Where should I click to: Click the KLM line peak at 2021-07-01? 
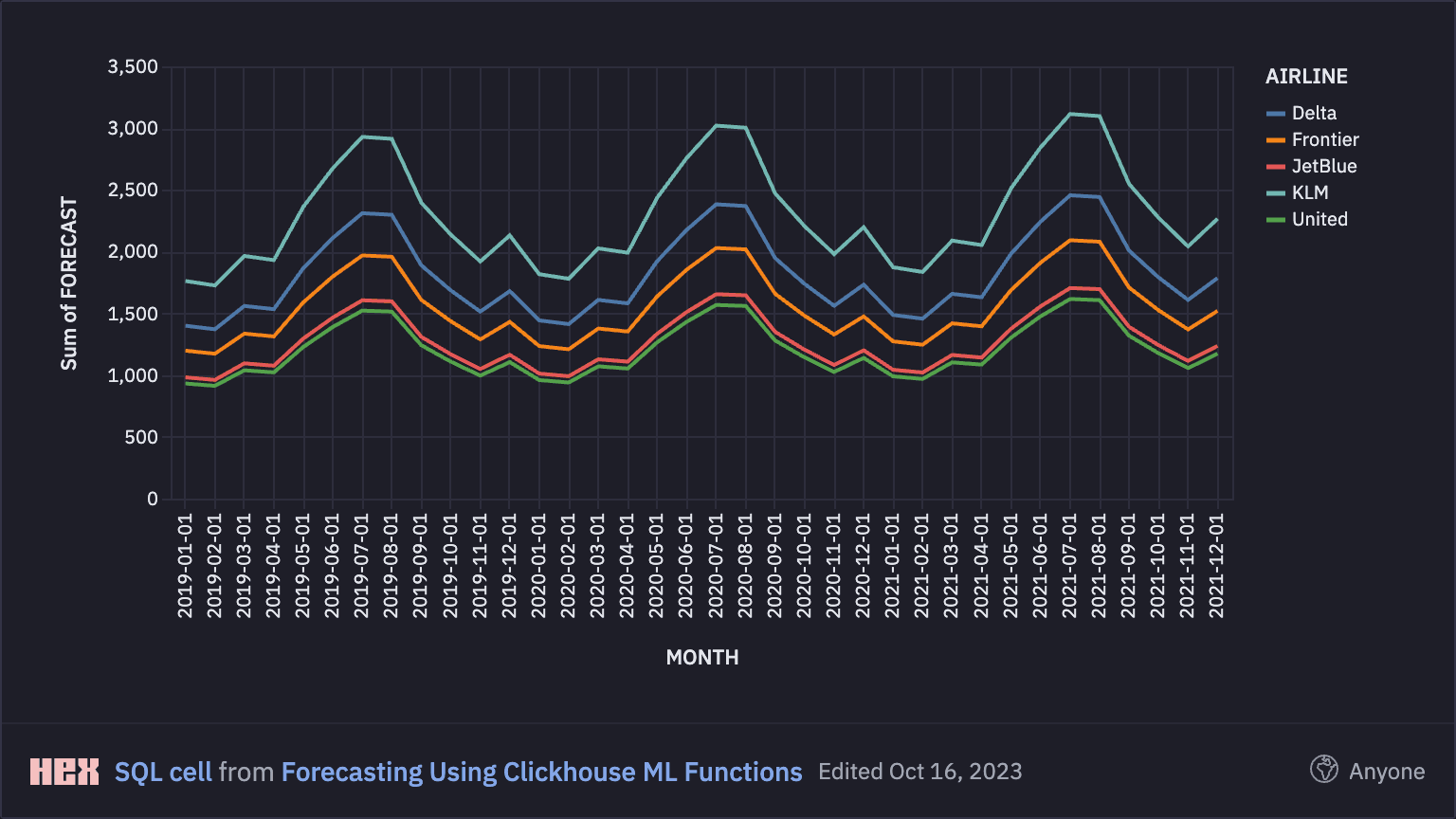[1070, 114]
